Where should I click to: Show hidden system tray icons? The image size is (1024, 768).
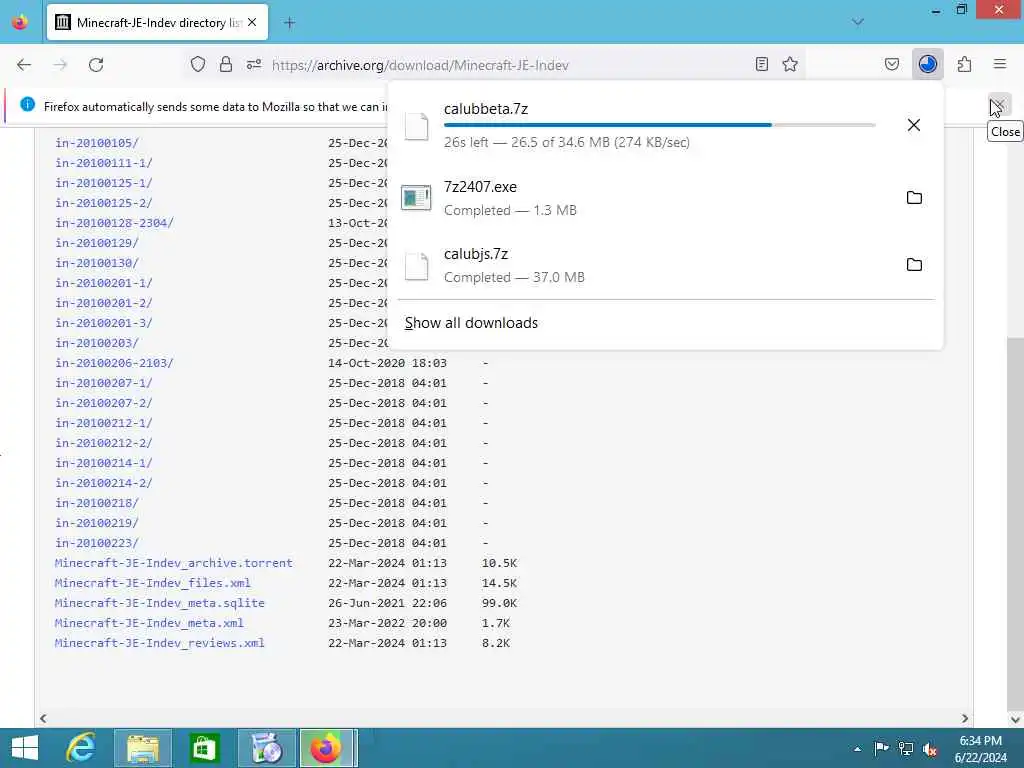(857, 748)
